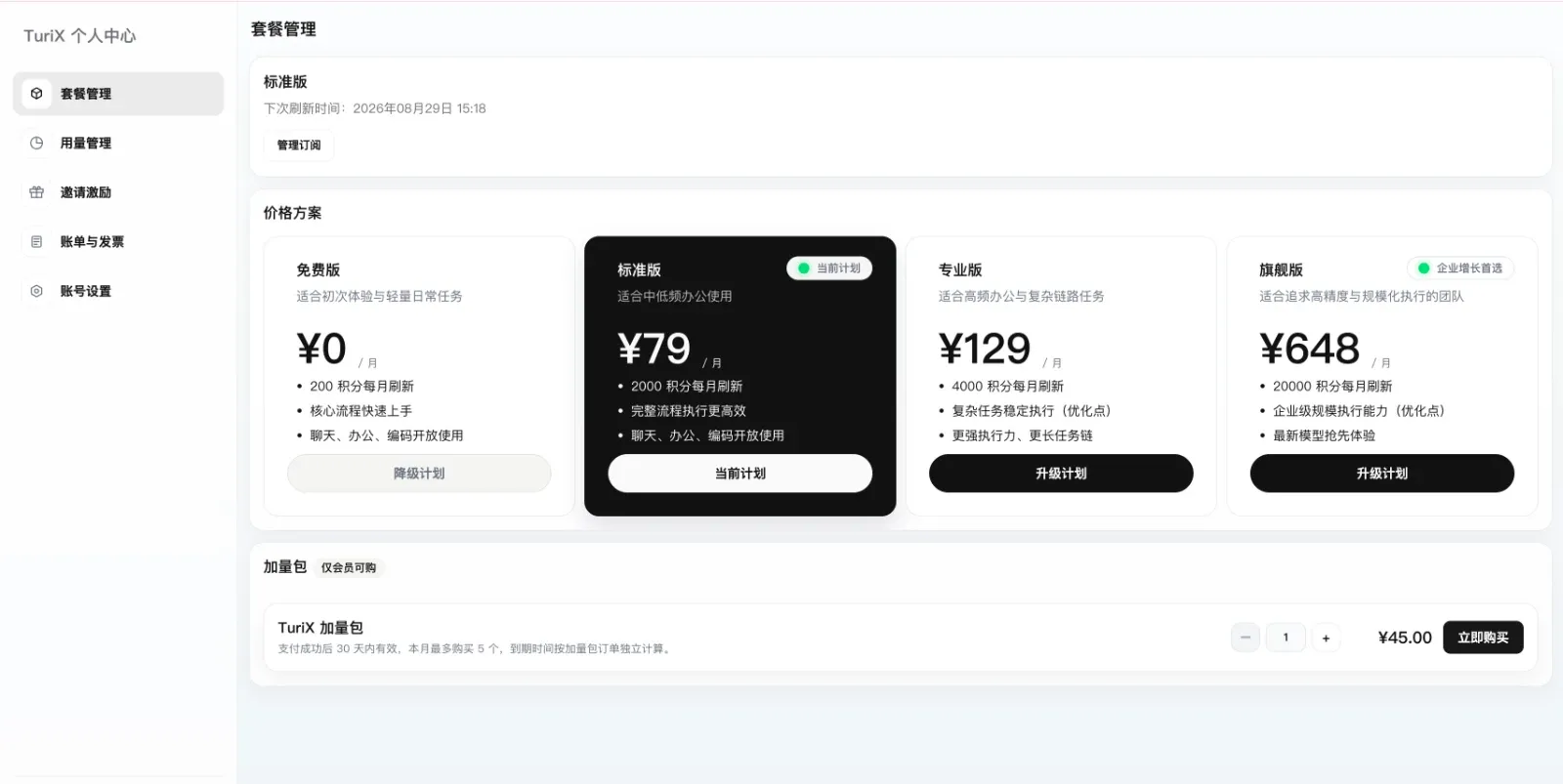
Task: Open 账单与发票 page
Action: (118, 241)
